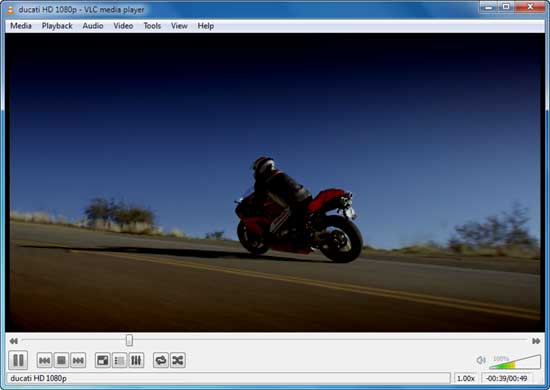Toggle elapsed/remaining time display
Viewport: 550px width, 390px height.
(507, 378)
